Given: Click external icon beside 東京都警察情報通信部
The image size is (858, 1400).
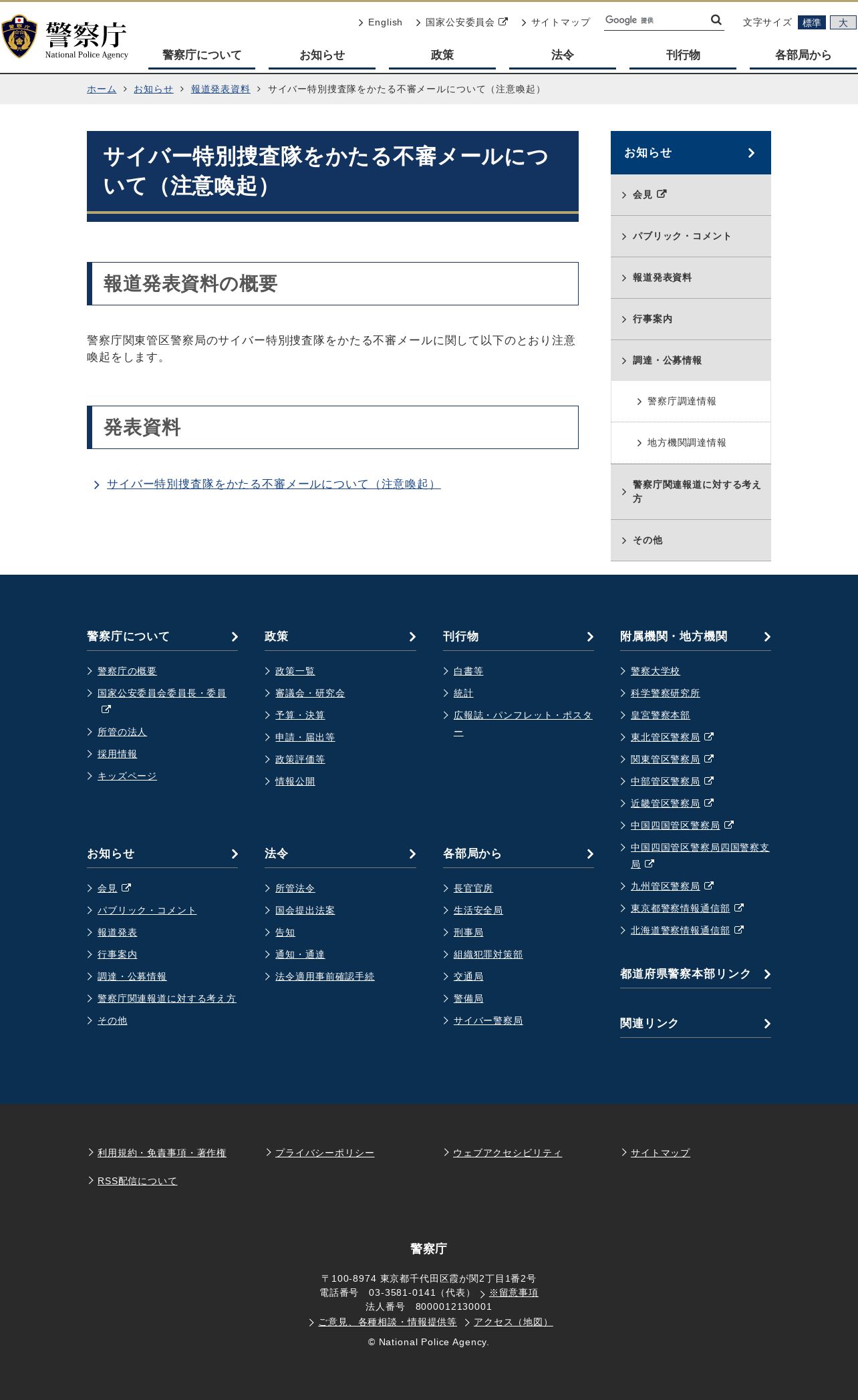Looking at the screenshot, I should coord(739,907).
